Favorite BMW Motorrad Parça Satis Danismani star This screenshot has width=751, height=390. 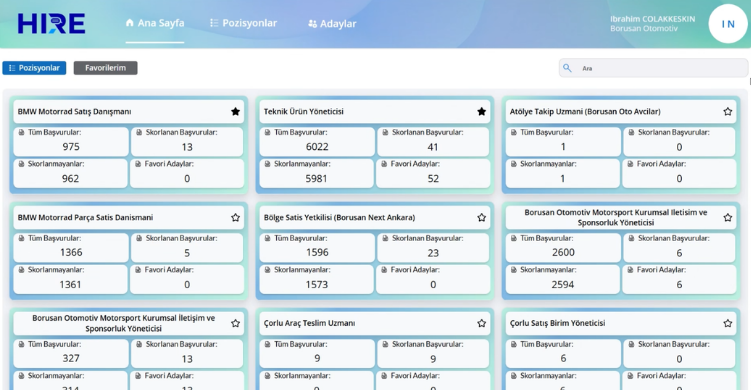pos(235,218)
